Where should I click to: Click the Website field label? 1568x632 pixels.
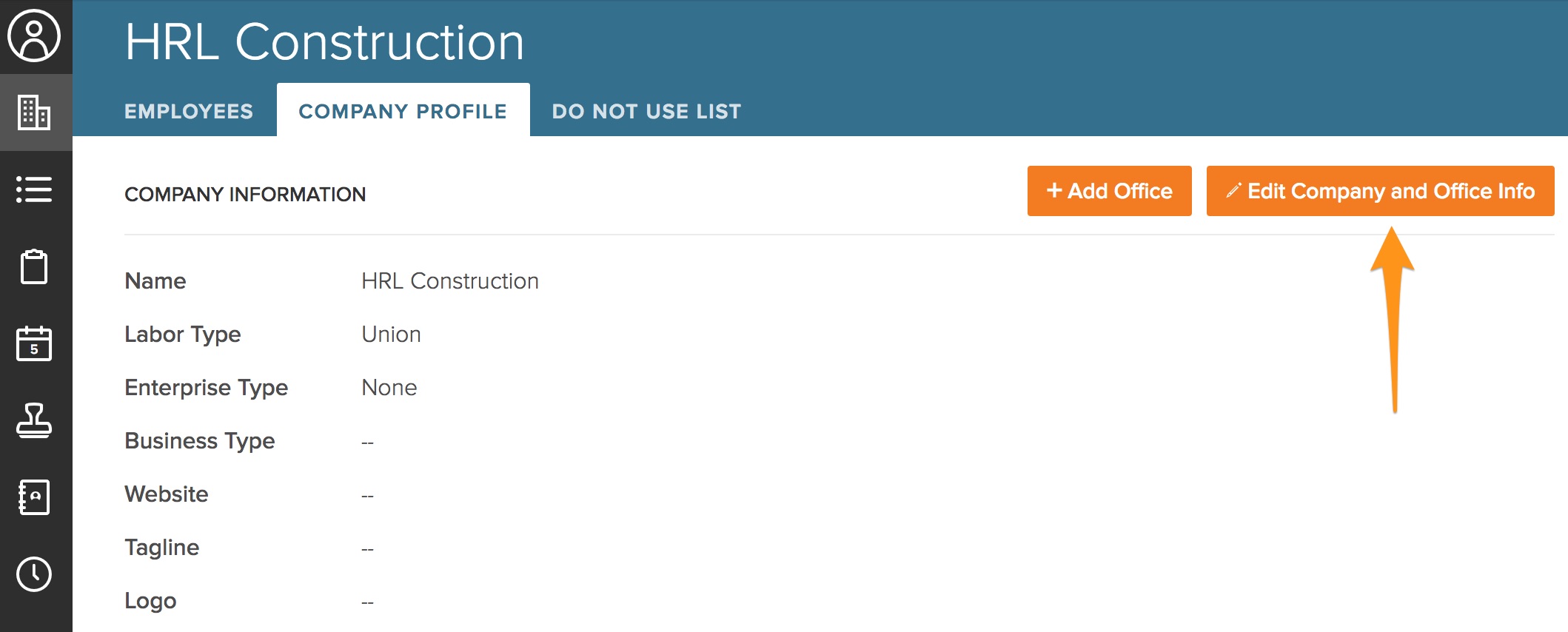(167, 494)
